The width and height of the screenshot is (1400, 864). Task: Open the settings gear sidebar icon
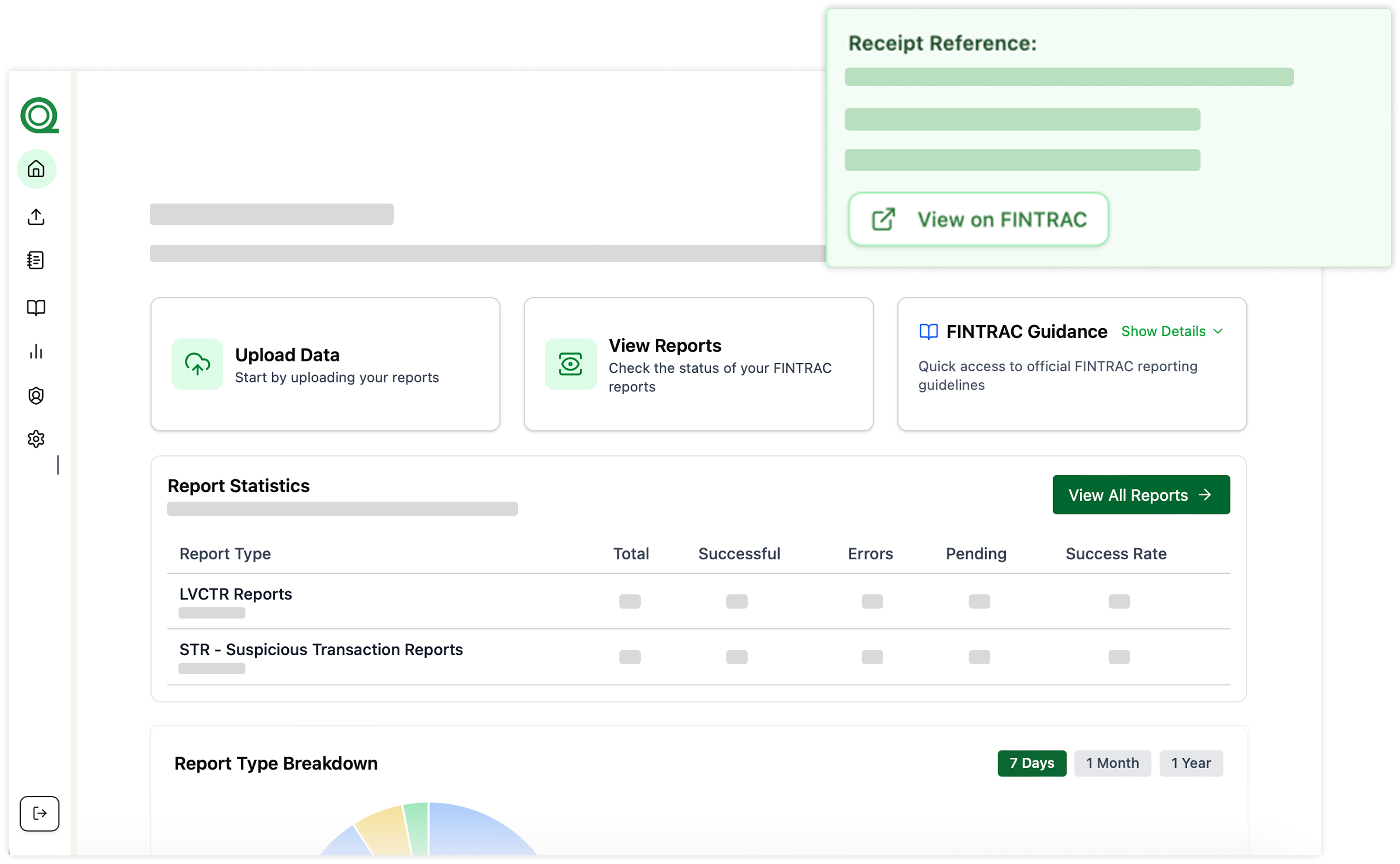point(36,439)
